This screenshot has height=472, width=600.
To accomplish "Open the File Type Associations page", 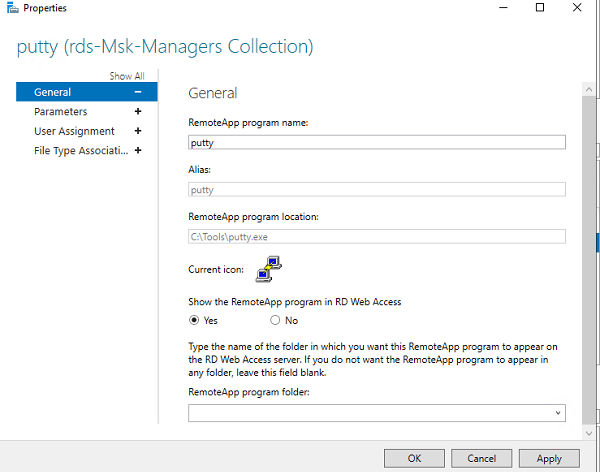I will tap(81, 150).
